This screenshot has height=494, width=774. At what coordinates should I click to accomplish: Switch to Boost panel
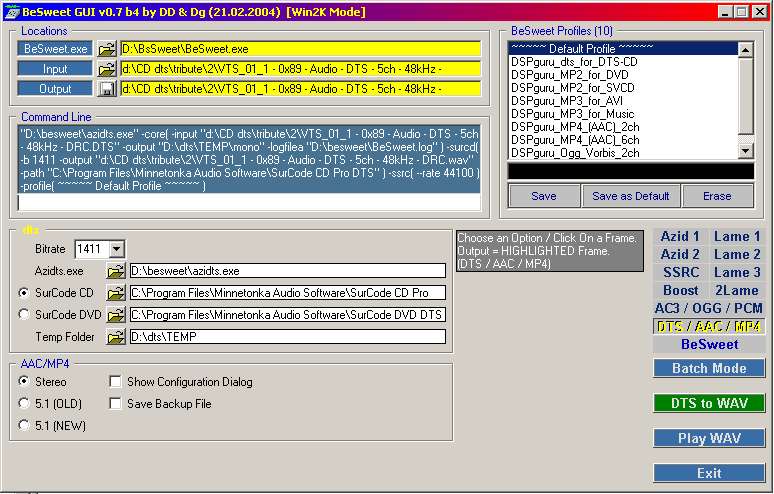(680, 290)
